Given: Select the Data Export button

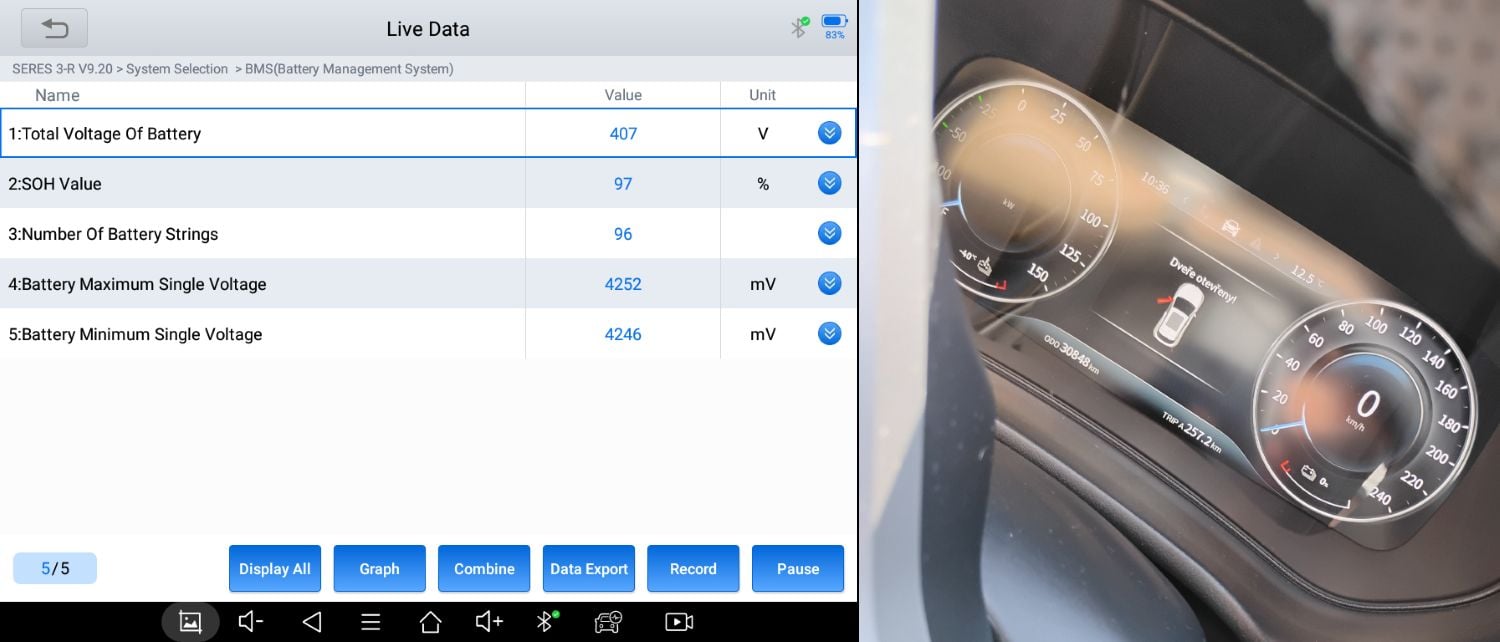Looking at the screenshot, I should click(x=589, y=569).
